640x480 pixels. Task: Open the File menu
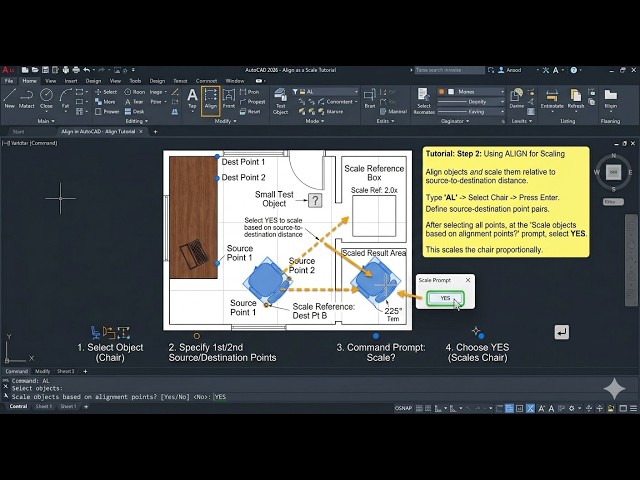(x=9, y=81)
